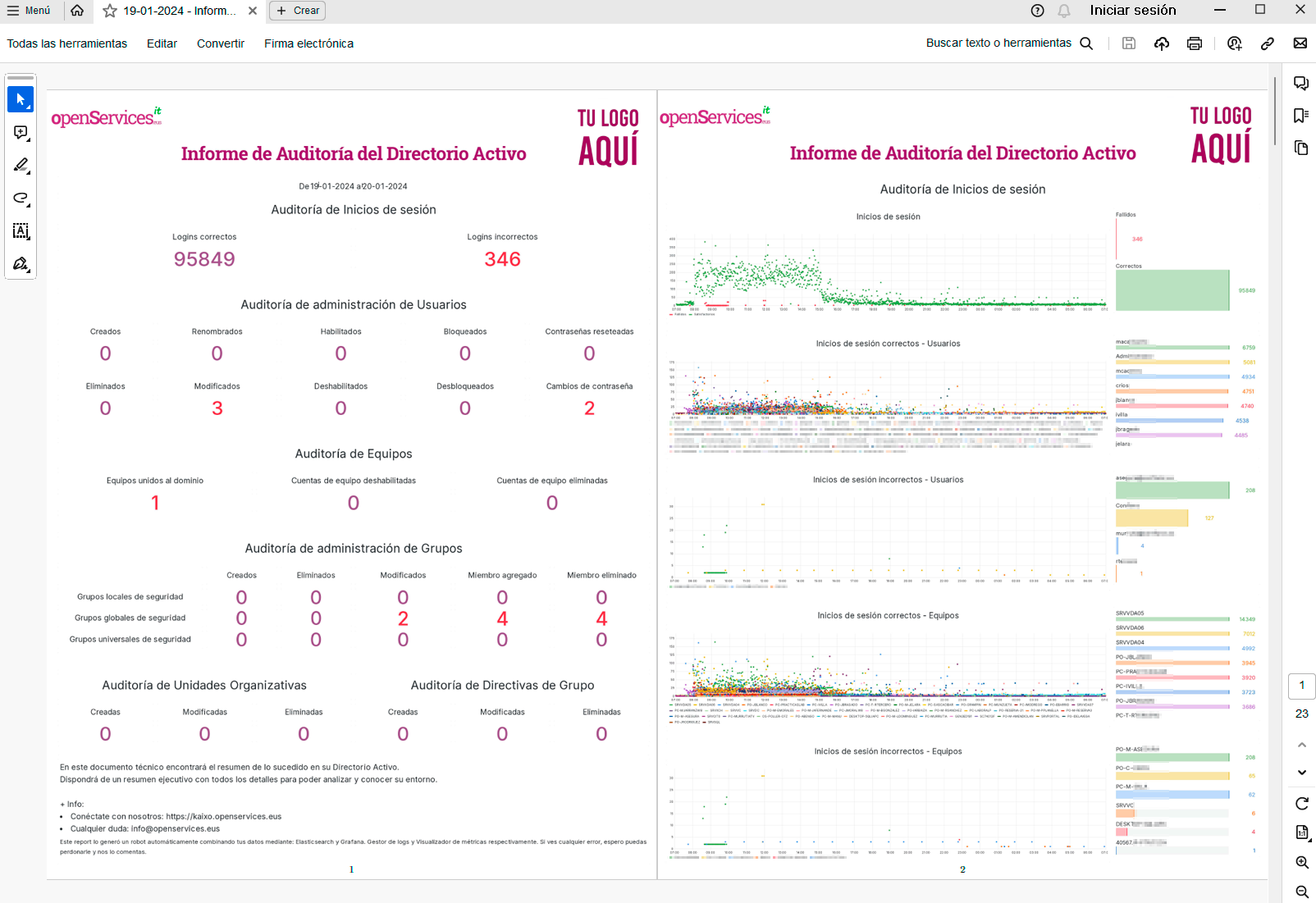Open Firma electrónica tab
The height and width of the screenshot is (903, 1316).
click(x=308, y=43)
